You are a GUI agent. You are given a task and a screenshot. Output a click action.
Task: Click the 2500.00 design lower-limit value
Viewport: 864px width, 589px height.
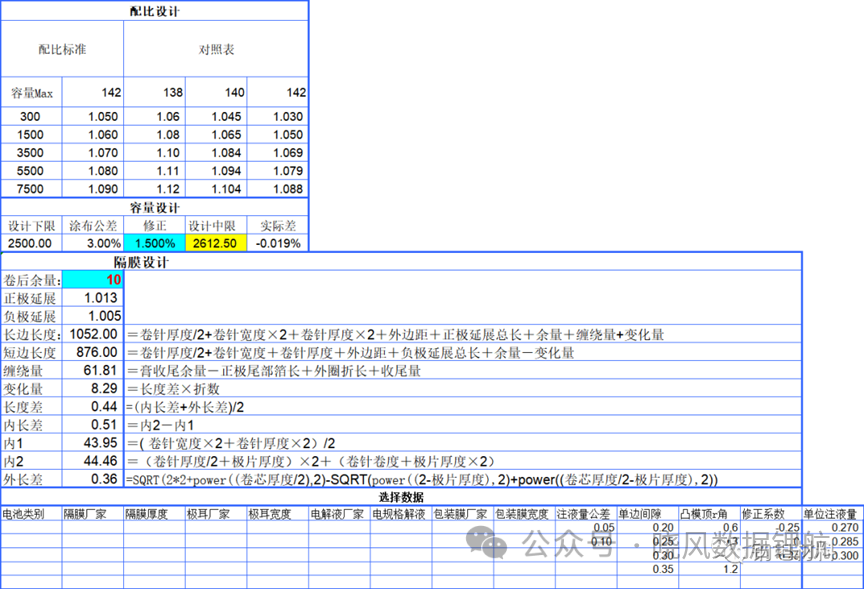pyautogui.click(x=32, y=243)
